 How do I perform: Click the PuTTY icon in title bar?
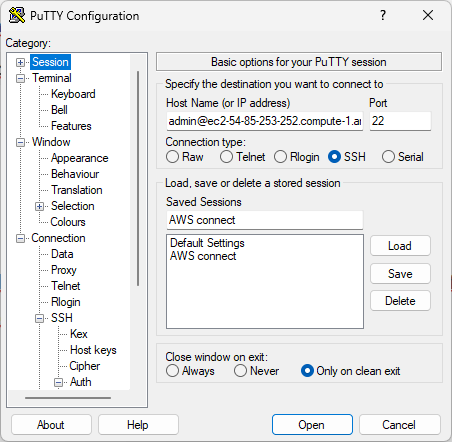pyautogui.click(x=17, y=15)
